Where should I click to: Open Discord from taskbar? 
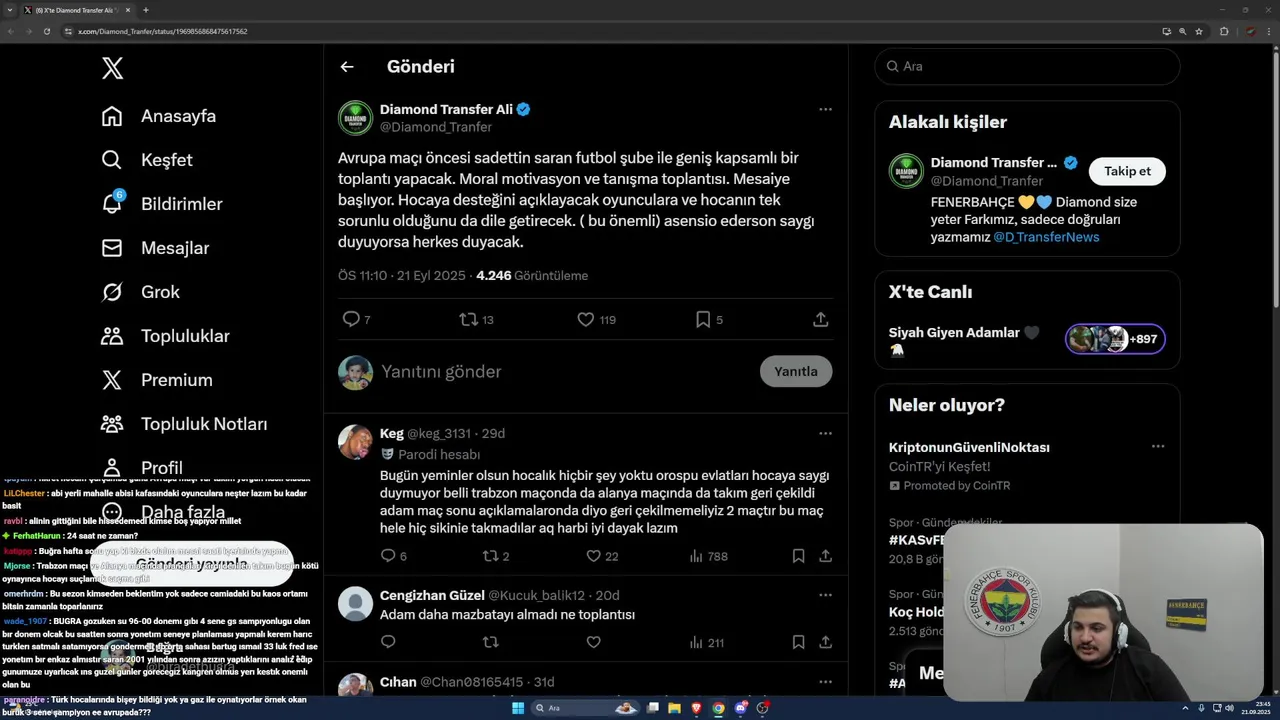click(x=741, y=708)
